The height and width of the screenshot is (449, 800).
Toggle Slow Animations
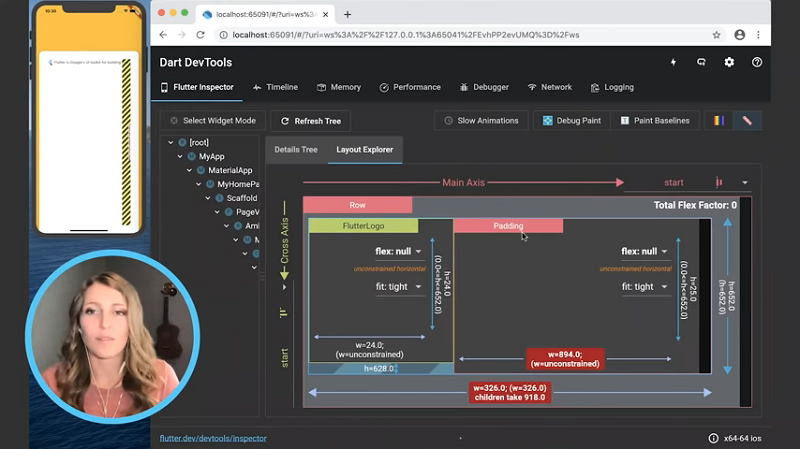pos(481,120)
